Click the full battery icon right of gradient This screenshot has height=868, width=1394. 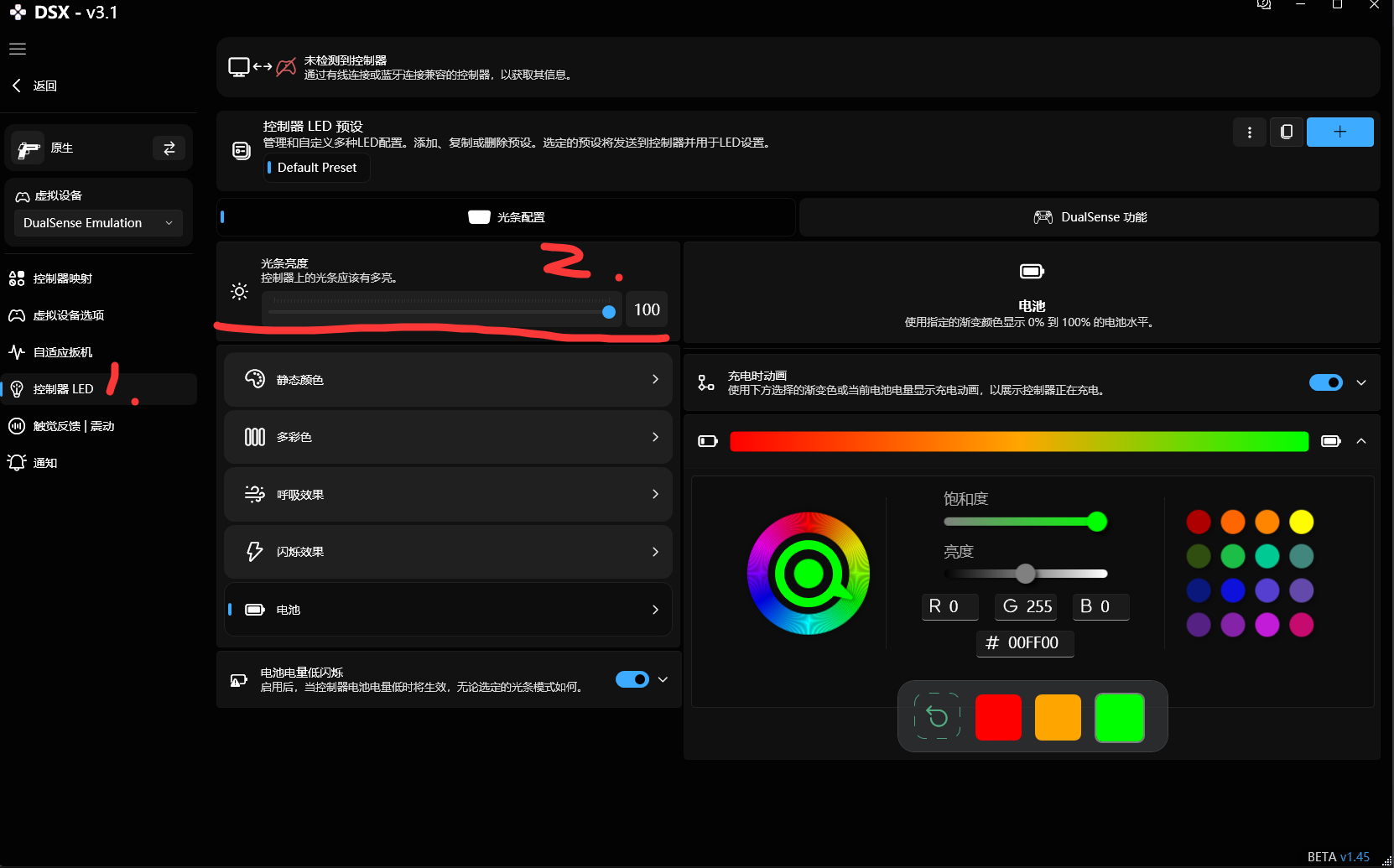point(1331,441)
